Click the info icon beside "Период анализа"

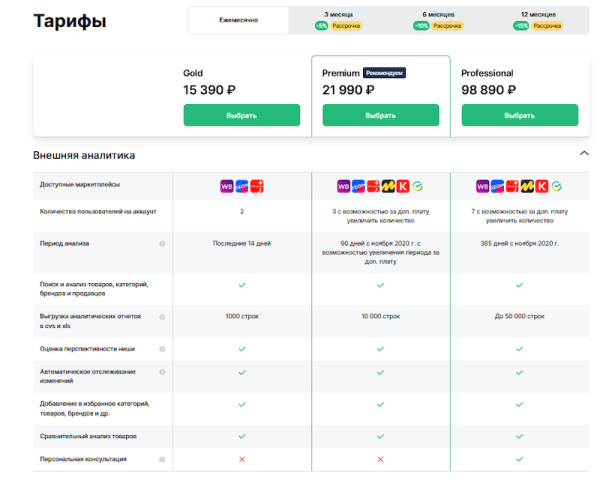(162, 243)
